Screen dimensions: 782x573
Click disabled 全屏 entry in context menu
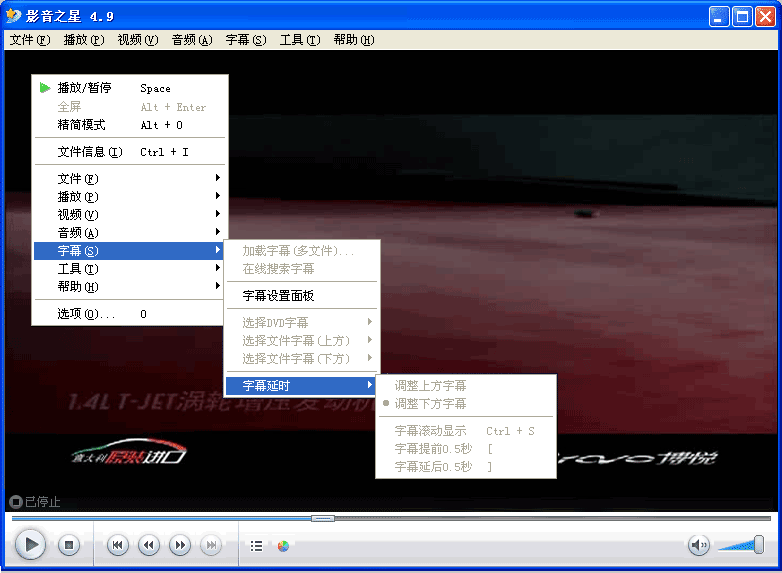pos(130,107)
